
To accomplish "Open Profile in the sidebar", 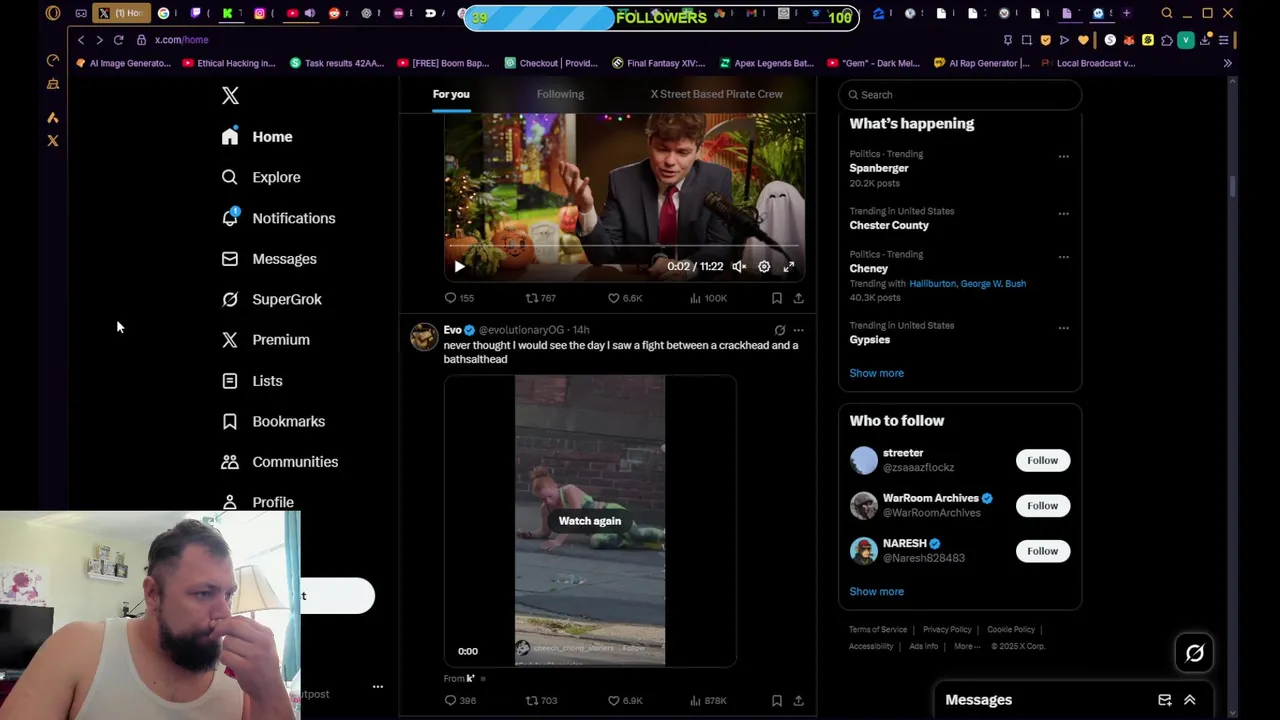I will [258, 502].
